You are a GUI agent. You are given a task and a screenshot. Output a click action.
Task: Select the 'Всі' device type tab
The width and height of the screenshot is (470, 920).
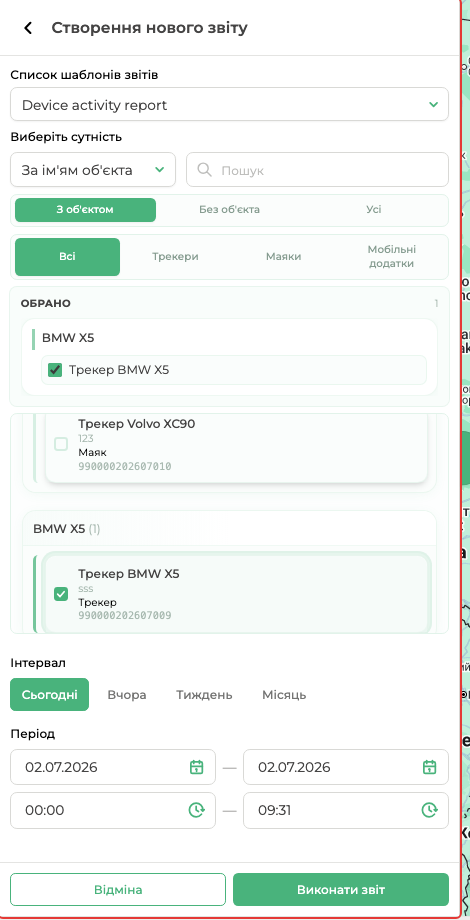(x=67, y=257)
